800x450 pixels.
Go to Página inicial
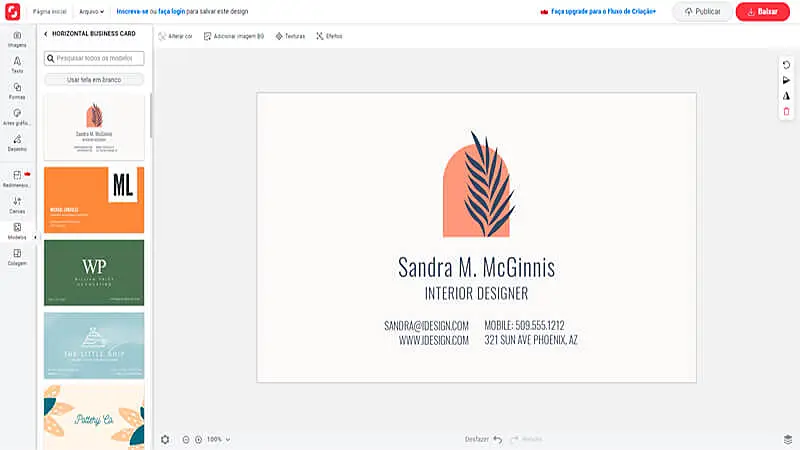pos(49,11)
